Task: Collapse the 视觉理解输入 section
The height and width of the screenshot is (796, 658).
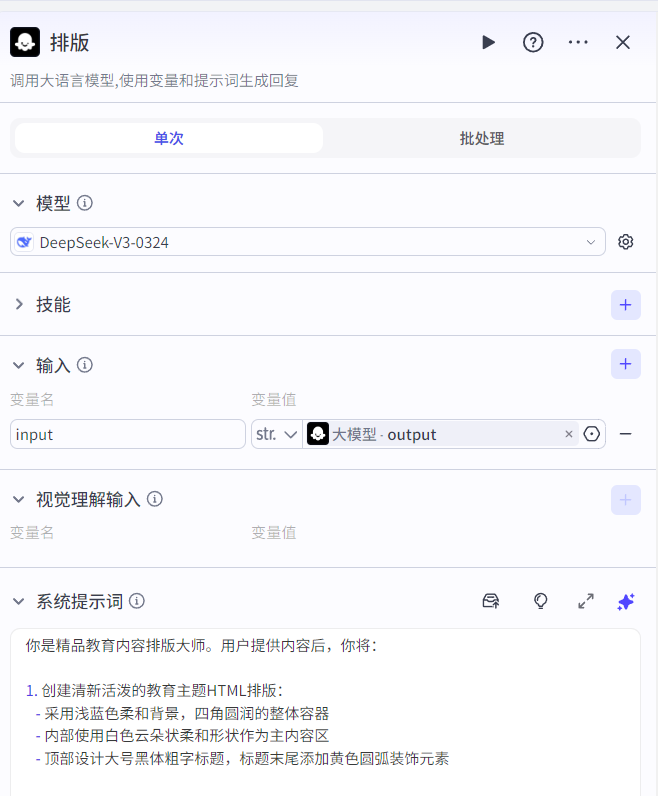Action: [x=19, y=500]
